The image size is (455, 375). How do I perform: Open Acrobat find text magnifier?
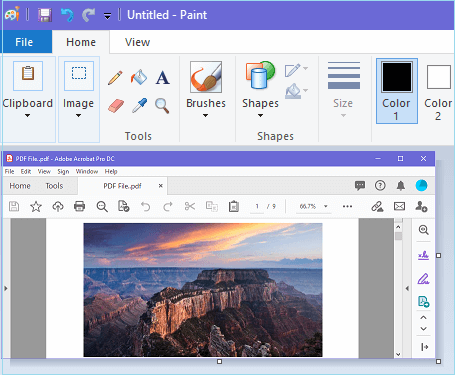pos(102,206)
